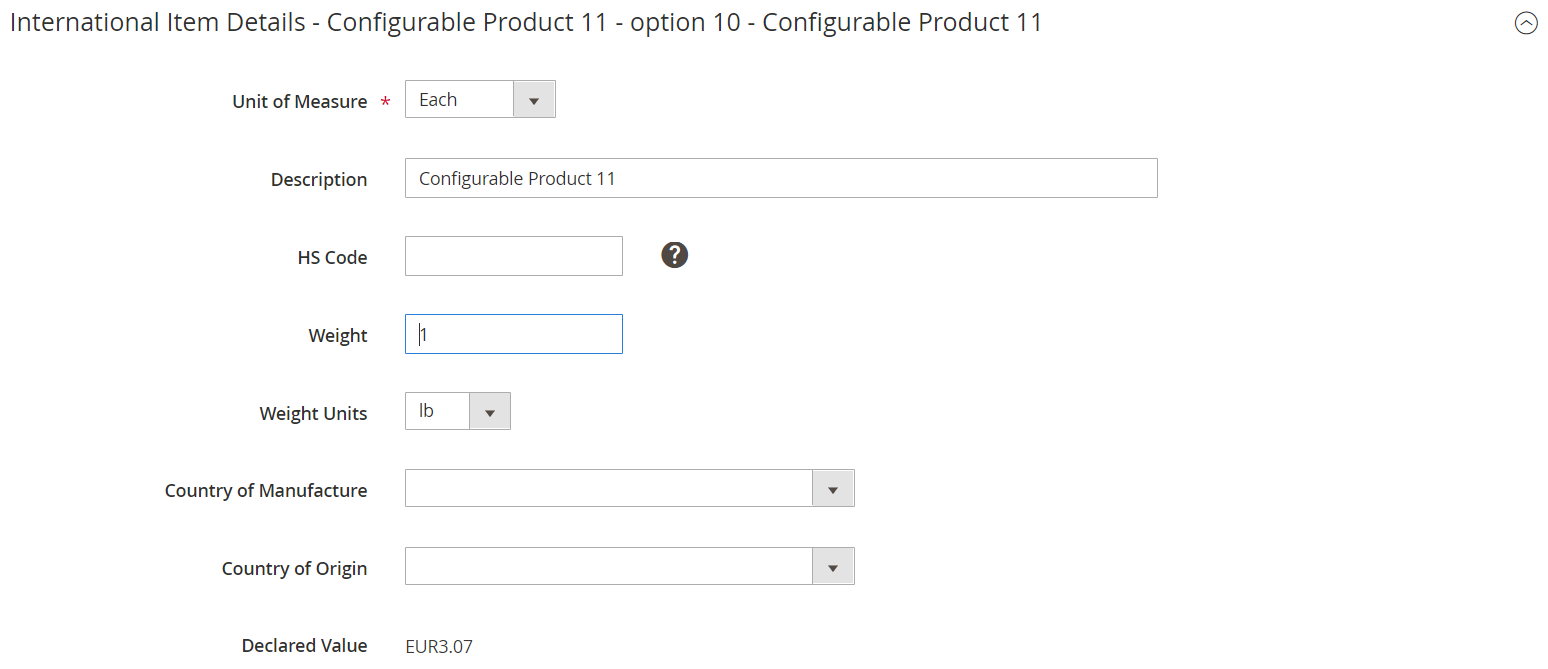Click the Declared Value label
Screen dimensions: 1548x669
(304, 645)
